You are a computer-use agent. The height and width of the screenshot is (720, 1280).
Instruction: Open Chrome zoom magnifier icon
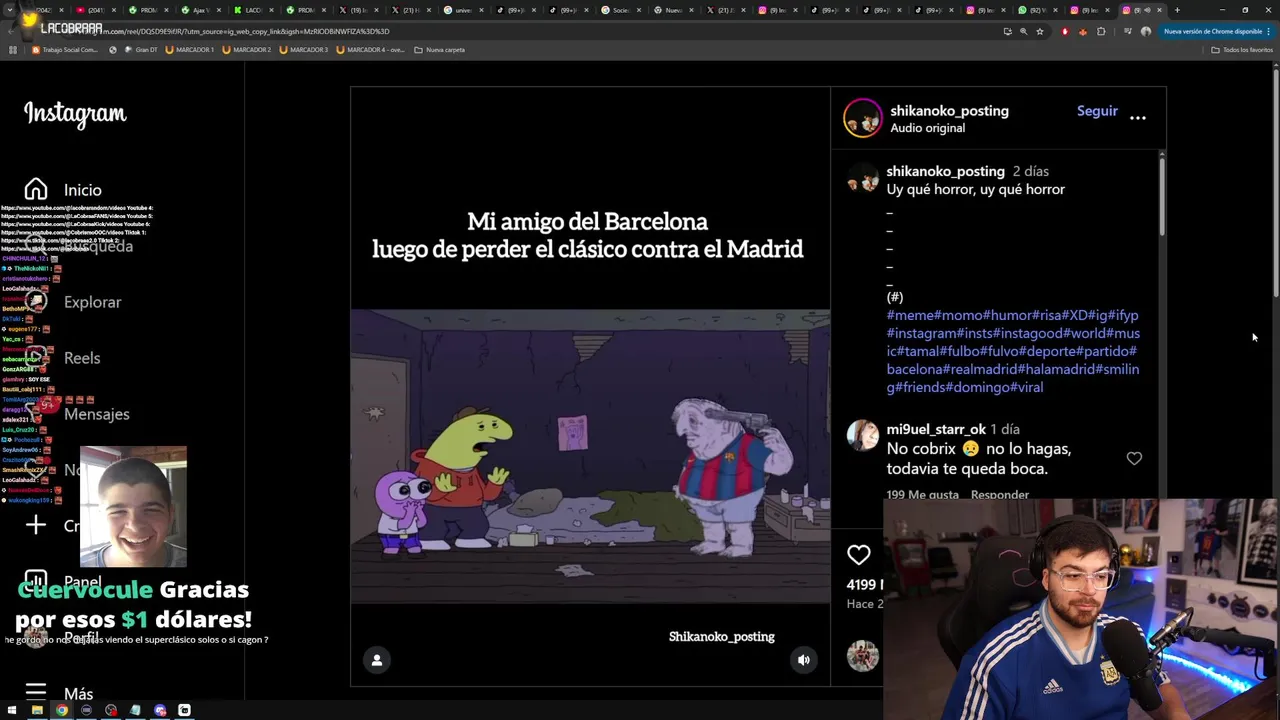pyautogui.click(x=1023, y=31)
